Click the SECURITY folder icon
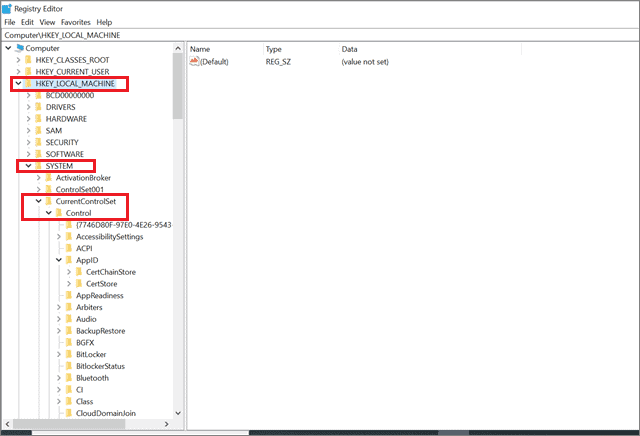Viewport: 640px width, 436px height. click(38, 142)
